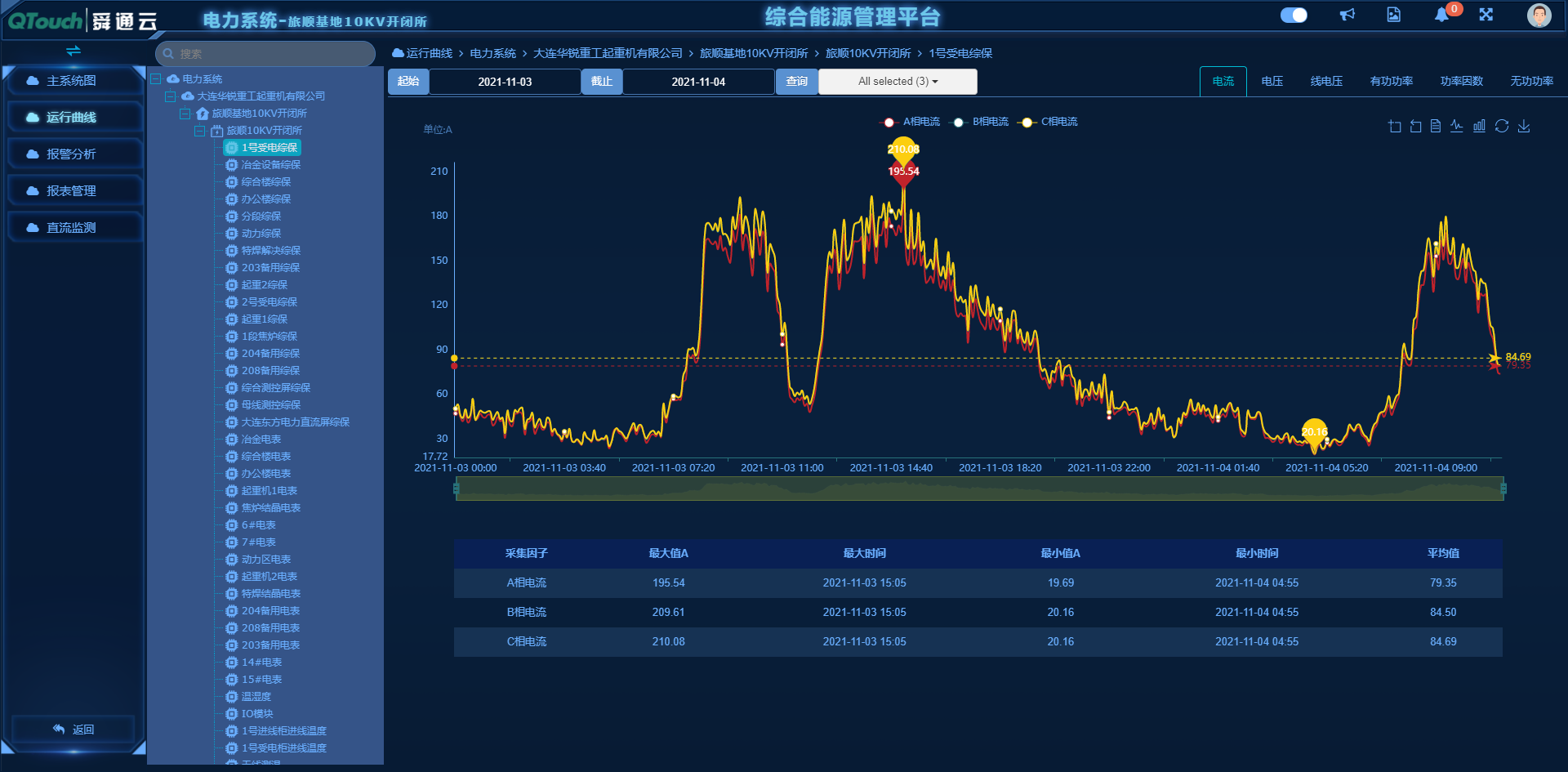Image resolution: width=1568 pixels, height=772 pixels.
Task: Toggle A相电流 series in chart legend
Action: pos(911,122)
